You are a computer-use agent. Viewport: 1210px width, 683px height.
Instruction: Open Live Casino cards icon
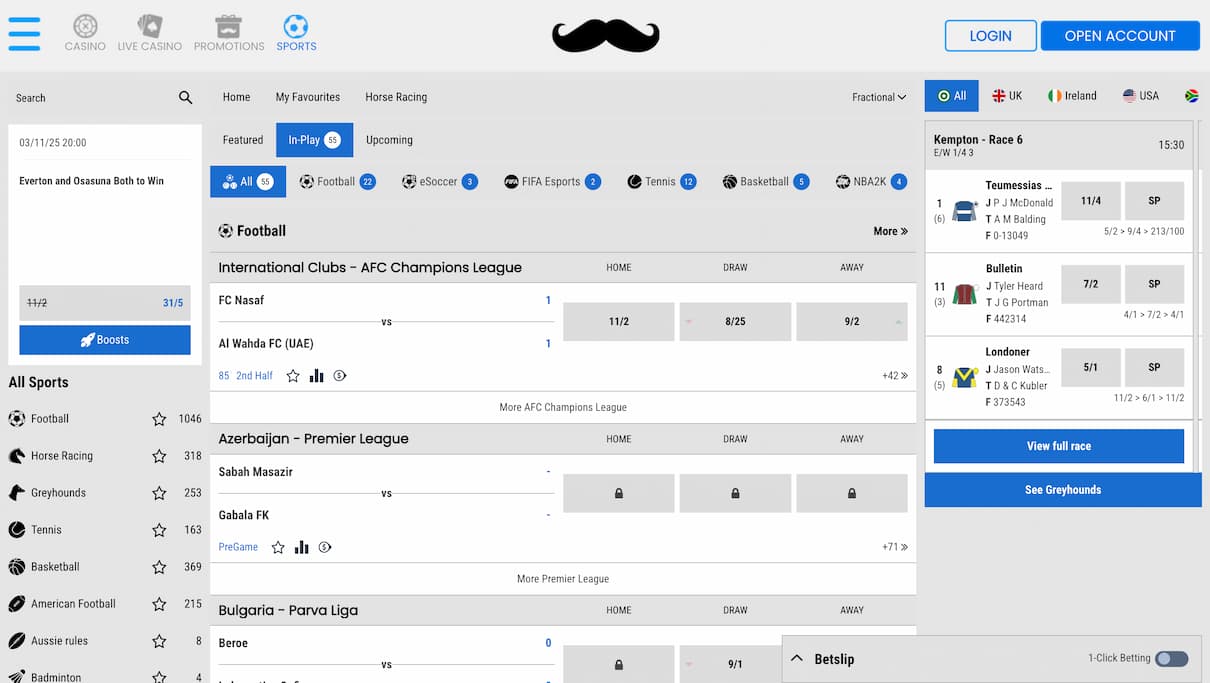[x=149, y=26]
